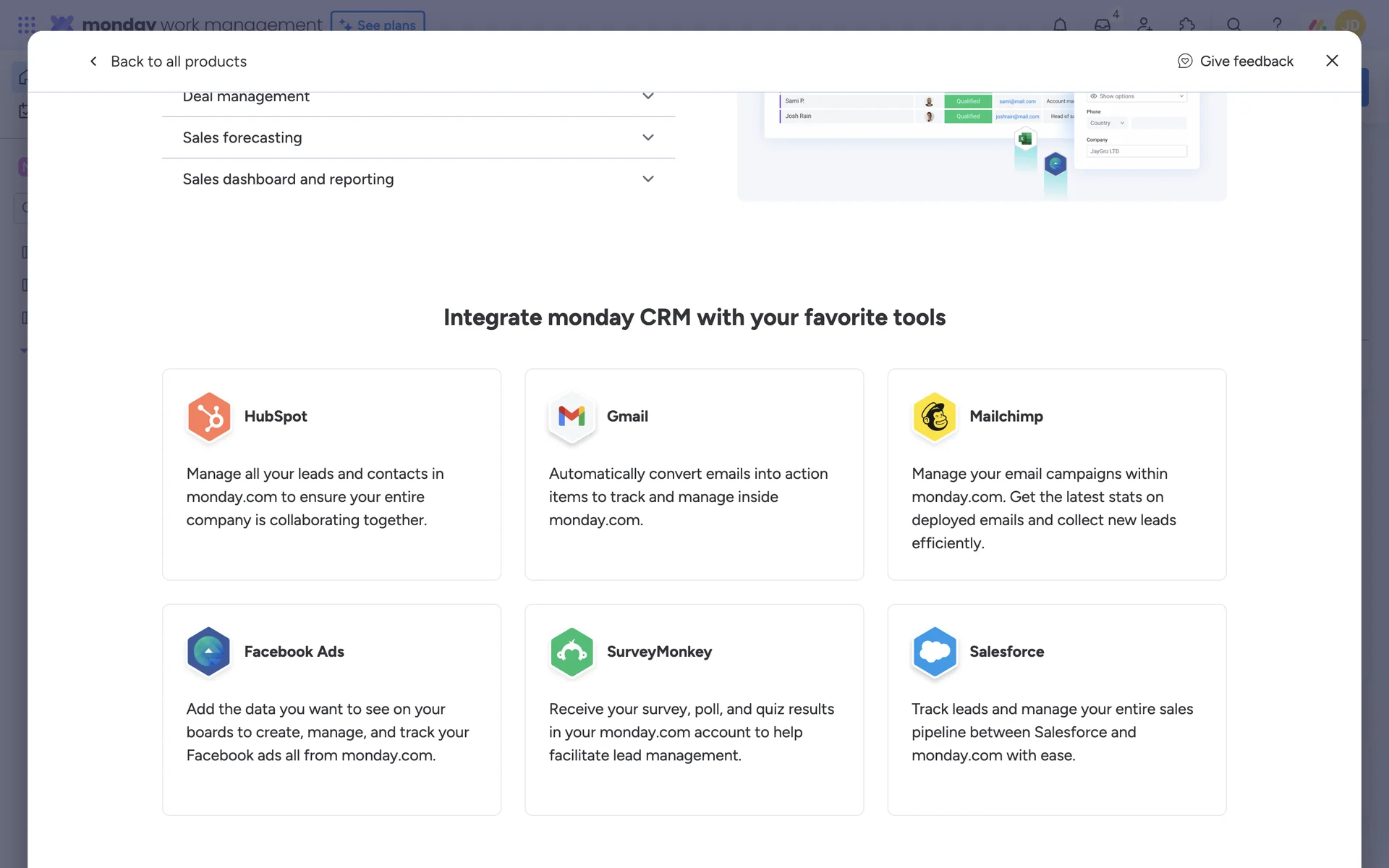Click the Mailchimp monkey icon
Viewport: 1389px width, 868px height.
pyautogui.click(x=935, y=417)
